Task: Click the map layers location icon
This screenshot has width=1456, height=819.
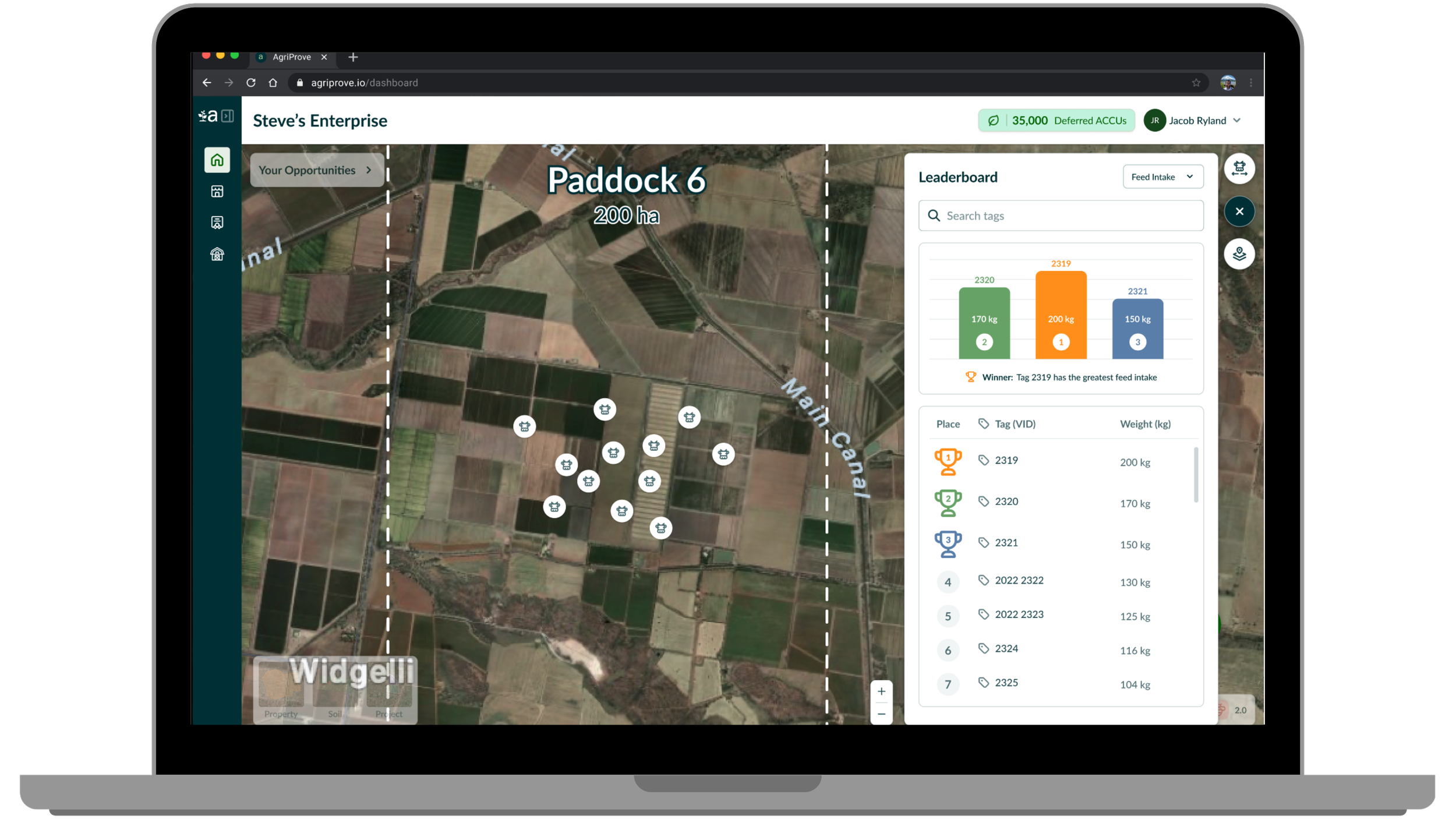Action: (1239, 254)
